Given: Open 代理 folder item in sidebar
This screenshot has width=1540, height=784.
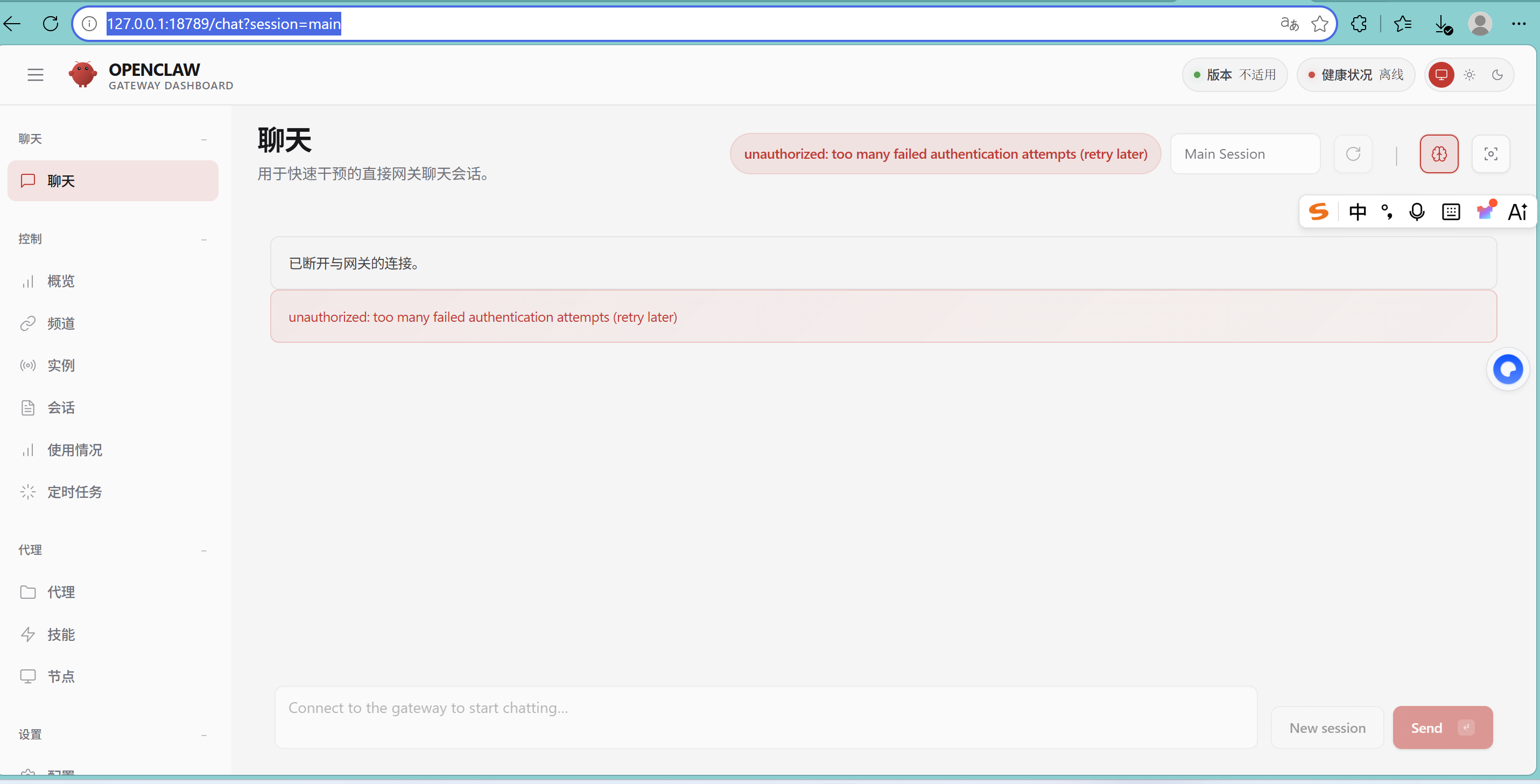Looking at the screenshot, I should 113,592.
